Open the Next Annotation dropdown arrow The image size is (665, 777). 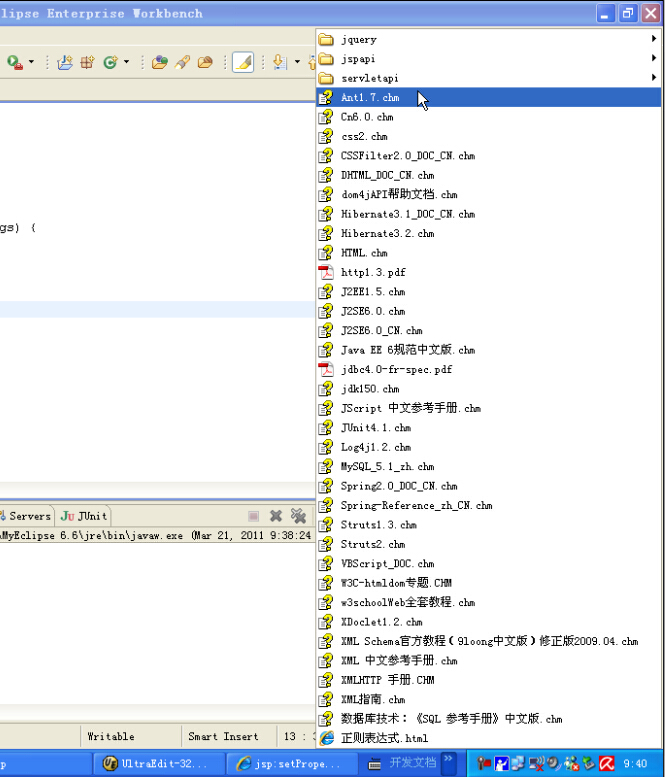click(297, 62)
